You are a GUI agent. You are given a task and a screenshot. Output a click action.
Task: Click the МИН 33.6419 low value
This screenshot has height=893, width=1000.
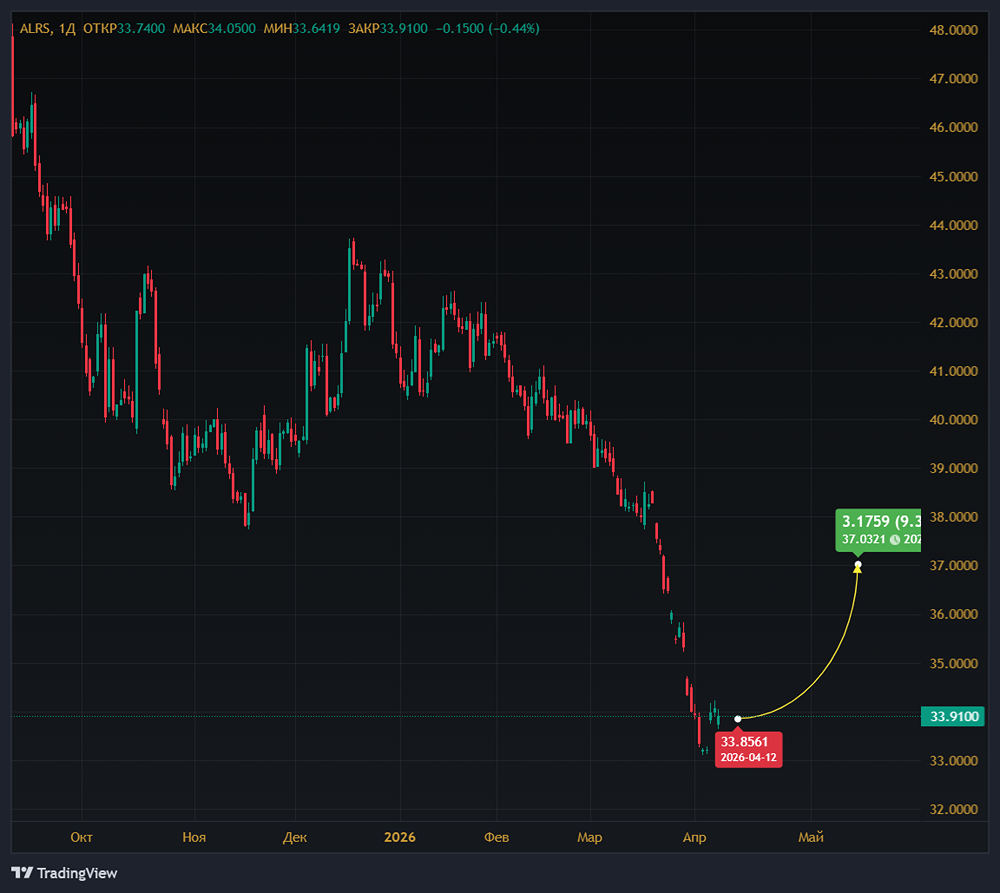click(302, 29)
